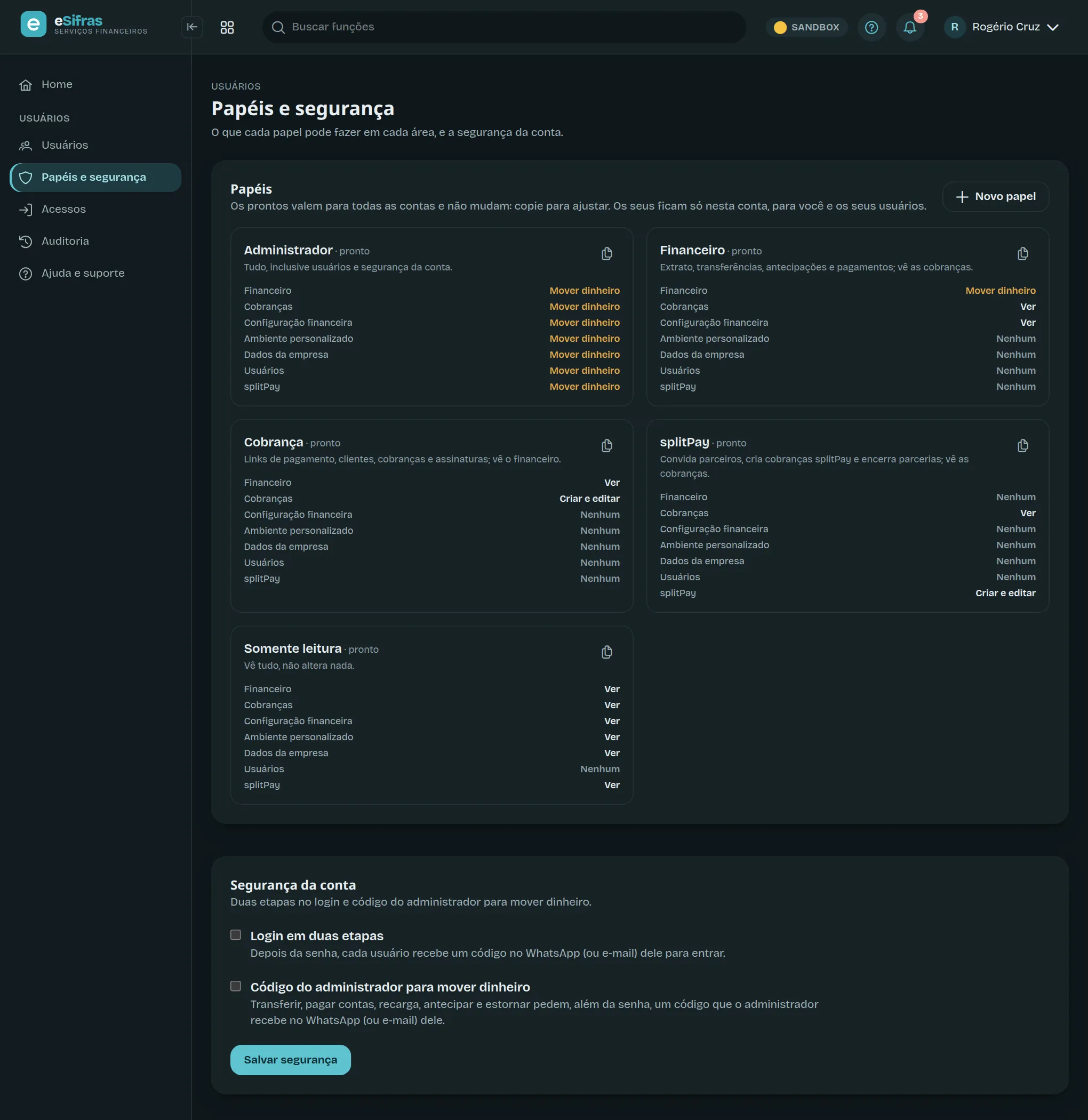This screenshot has height=1120, width=1088.
Task: Click the Home house icon in the sidebar
Action: (x=26, y=85)
